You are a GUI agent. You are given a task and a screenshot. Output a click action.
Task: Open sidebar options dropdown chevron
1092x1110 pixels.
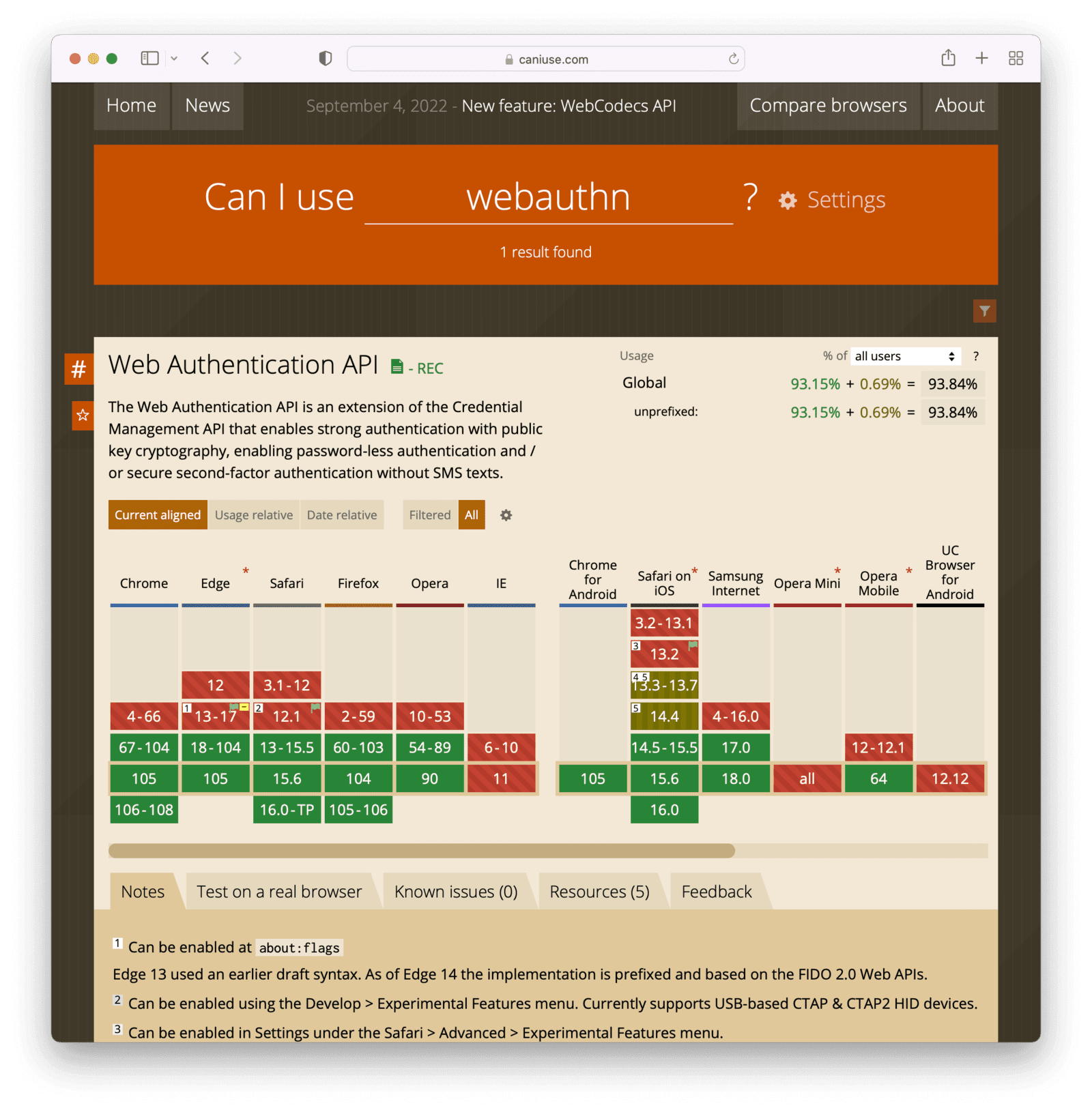tap(174, 59)
